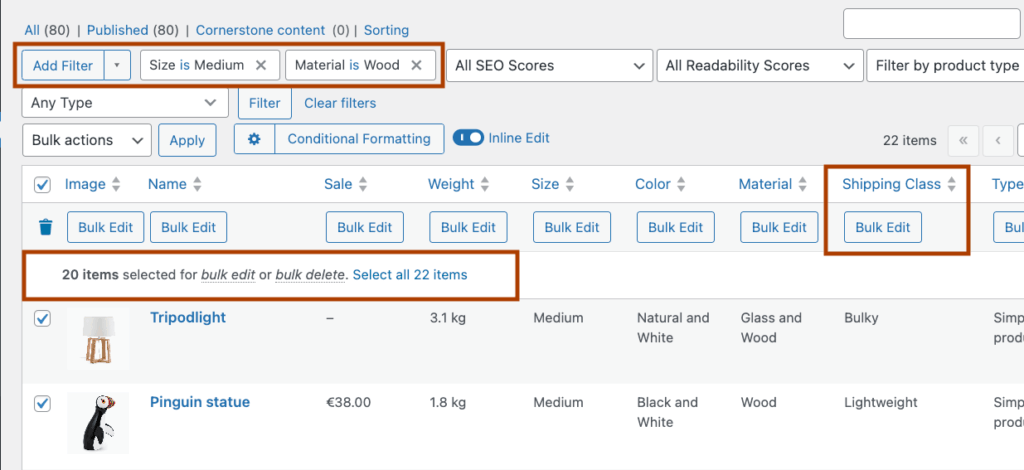Open the All SEO Scores dropdown
1024x470 pixels.
click(549, 65)
